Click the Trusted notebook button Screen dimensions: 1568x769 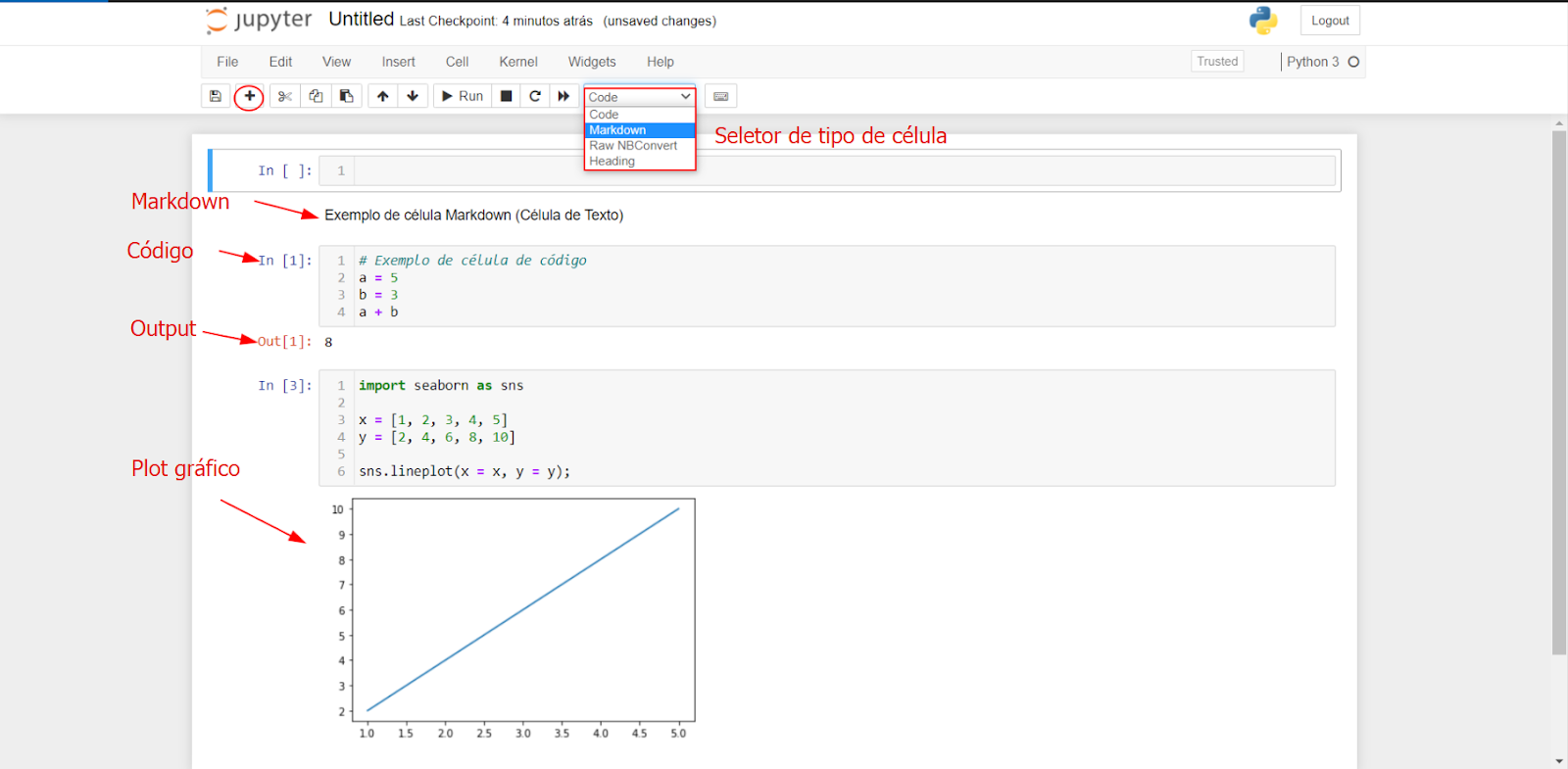1217,62
